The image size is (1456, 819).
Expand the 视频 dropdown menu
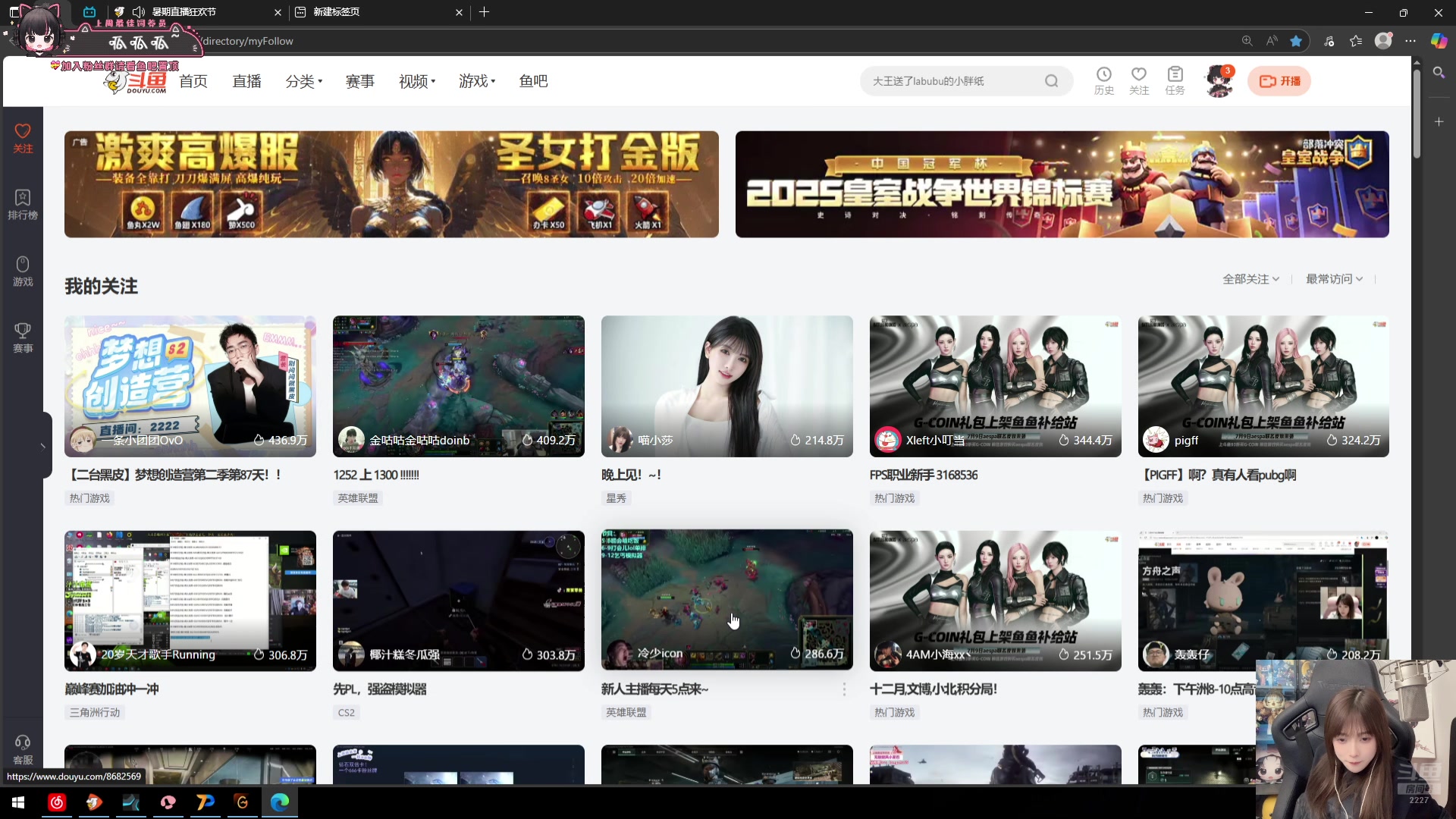pyautogui.click(x=417, y=81)
